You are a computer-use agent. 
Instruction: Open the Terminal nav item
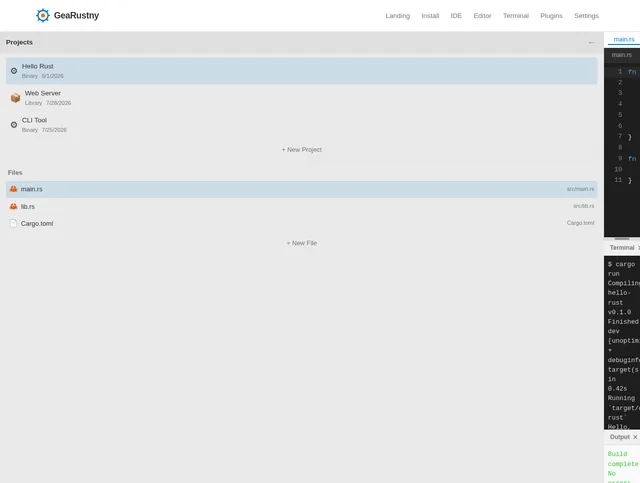pyautogui.click(x=516, y=16)
